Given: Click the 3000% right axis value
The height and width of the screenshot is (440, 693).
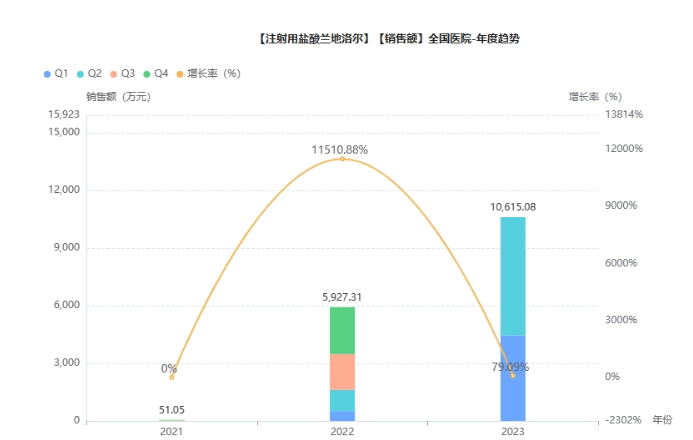Looking at the screenshot, I should 621,320.
